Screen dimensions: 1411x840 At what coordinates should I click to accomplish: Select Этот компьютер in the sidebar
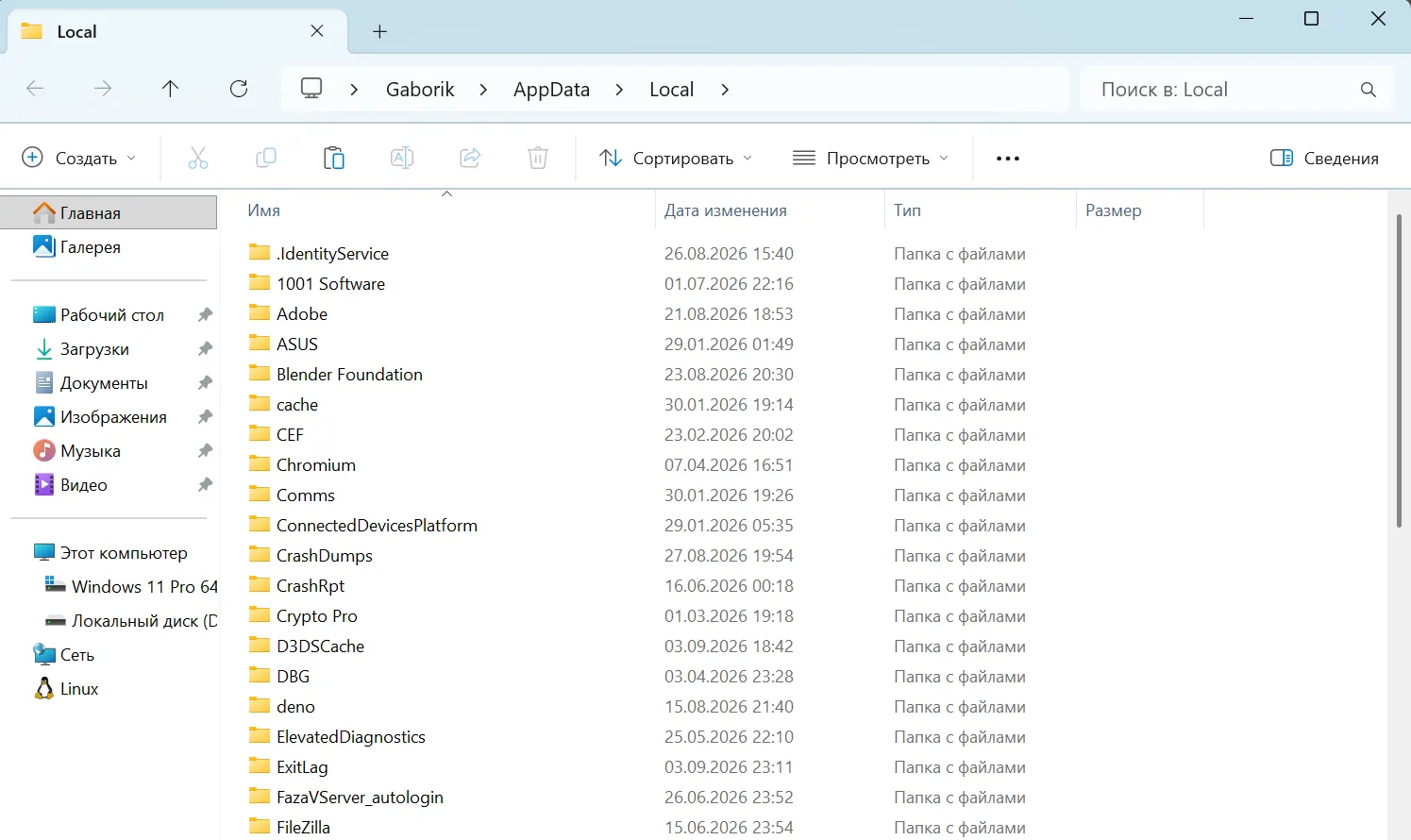click(123, 553)
